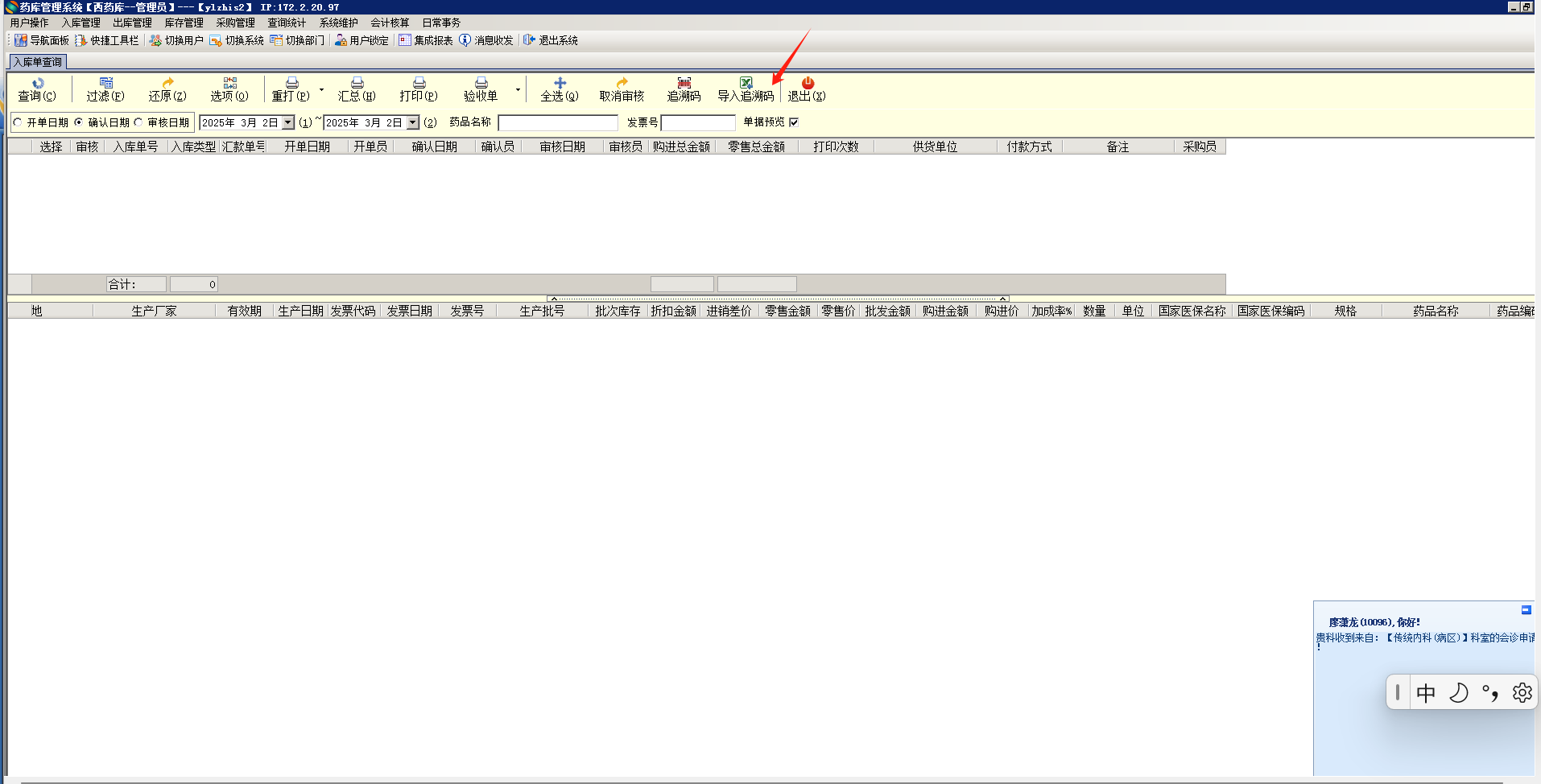Open the 会计核算 menu
The height and width of the screenshot is (784, 1541).
pos(390,23)
